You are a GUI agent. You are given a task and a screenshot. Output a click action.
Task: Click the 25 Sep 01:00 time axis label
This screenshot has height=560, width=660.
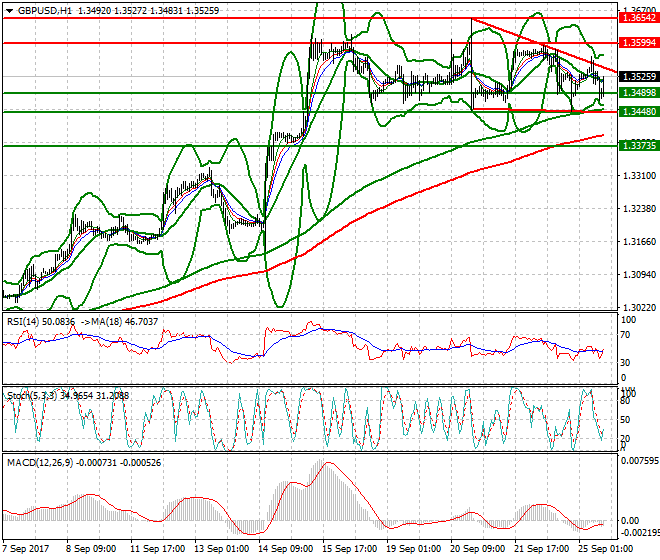click(x=605, y=549)
